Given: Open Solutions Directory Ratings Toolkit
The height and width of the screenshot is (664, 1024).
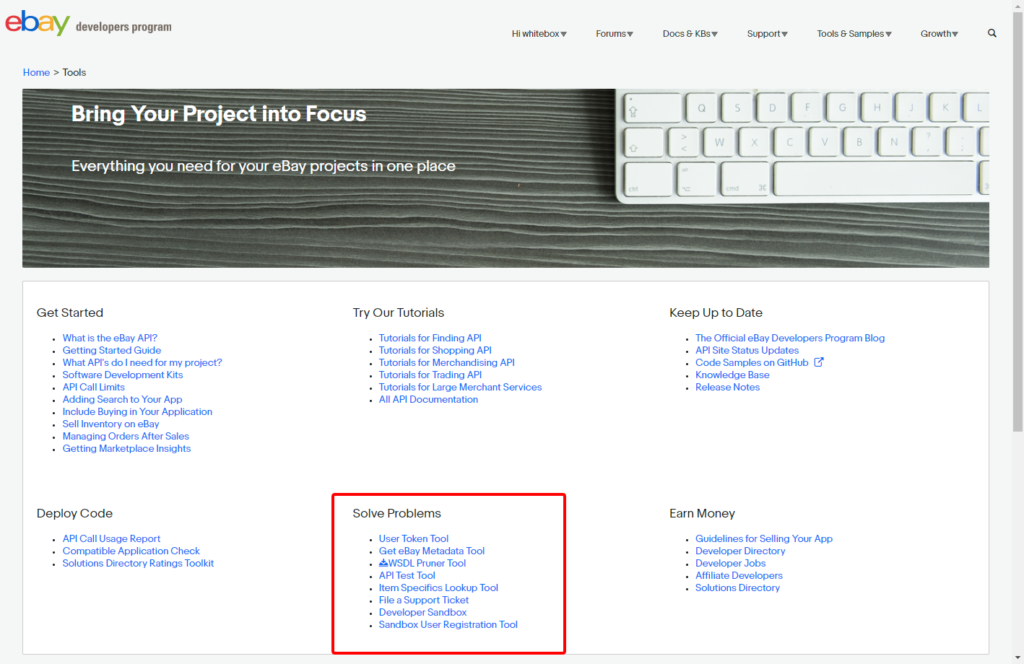Looking at the screenshot, I should click(x=138, y=563).
